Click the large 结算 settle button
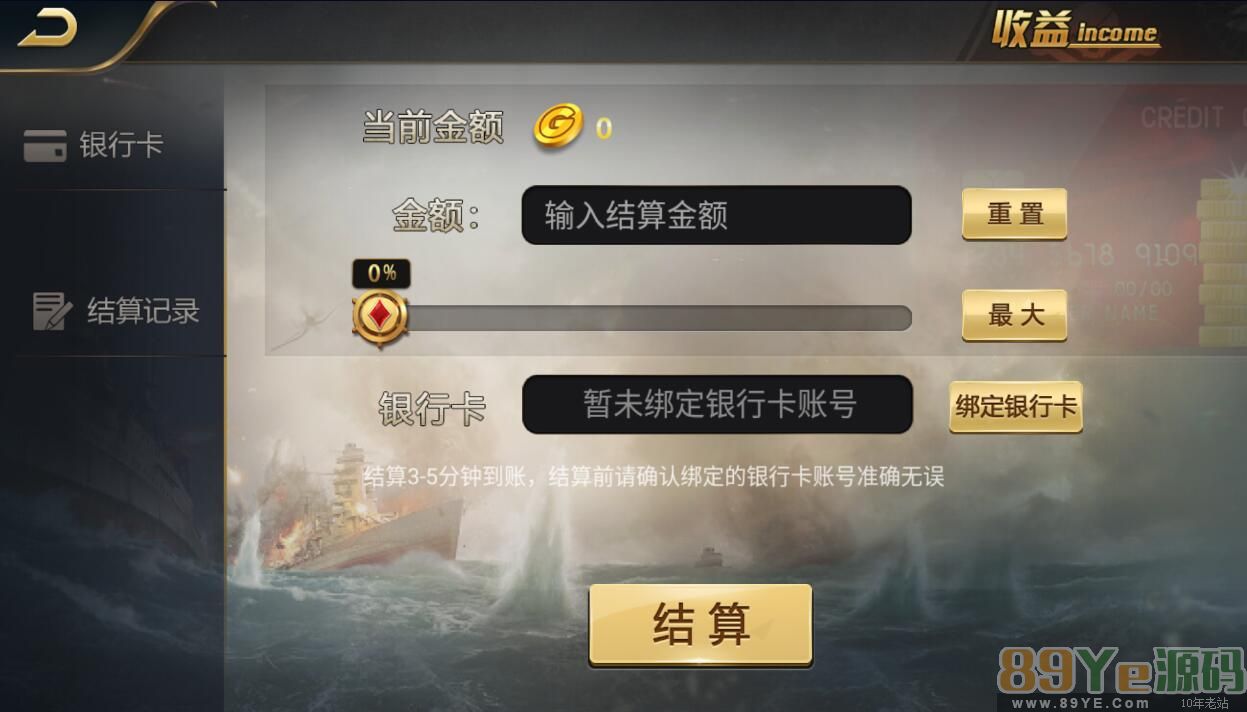The image size is (1247, 712). coord(700,625)
